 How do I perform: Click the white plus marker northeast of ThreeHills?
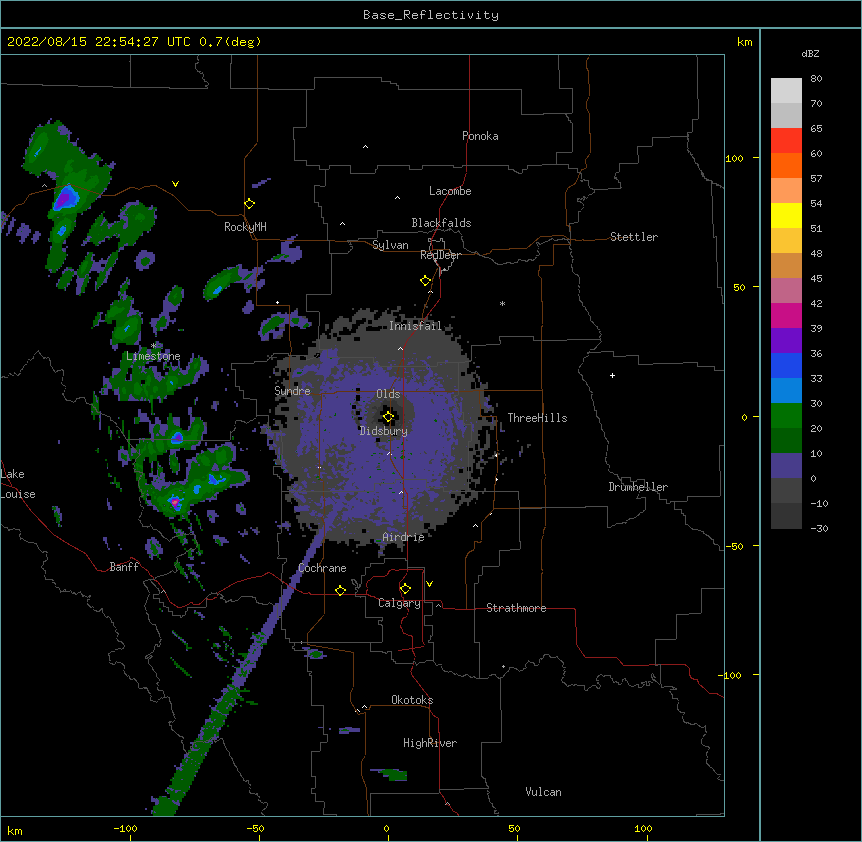tap(612, 375)
